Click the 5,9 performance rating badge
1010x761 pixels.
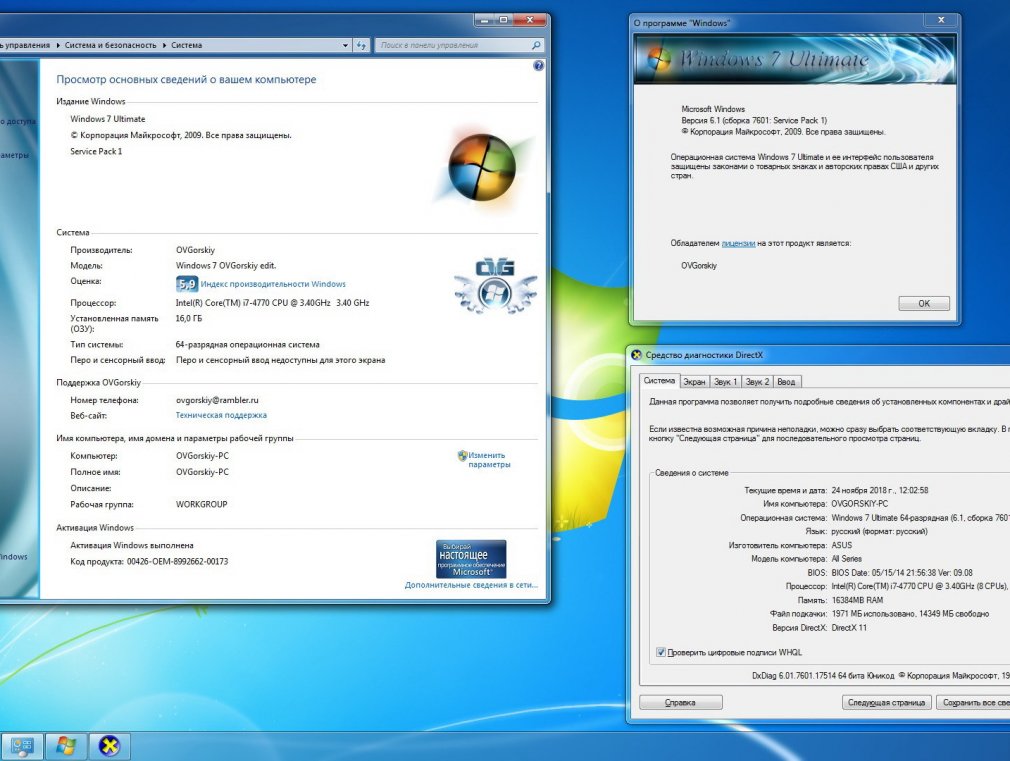click(186, 284)
